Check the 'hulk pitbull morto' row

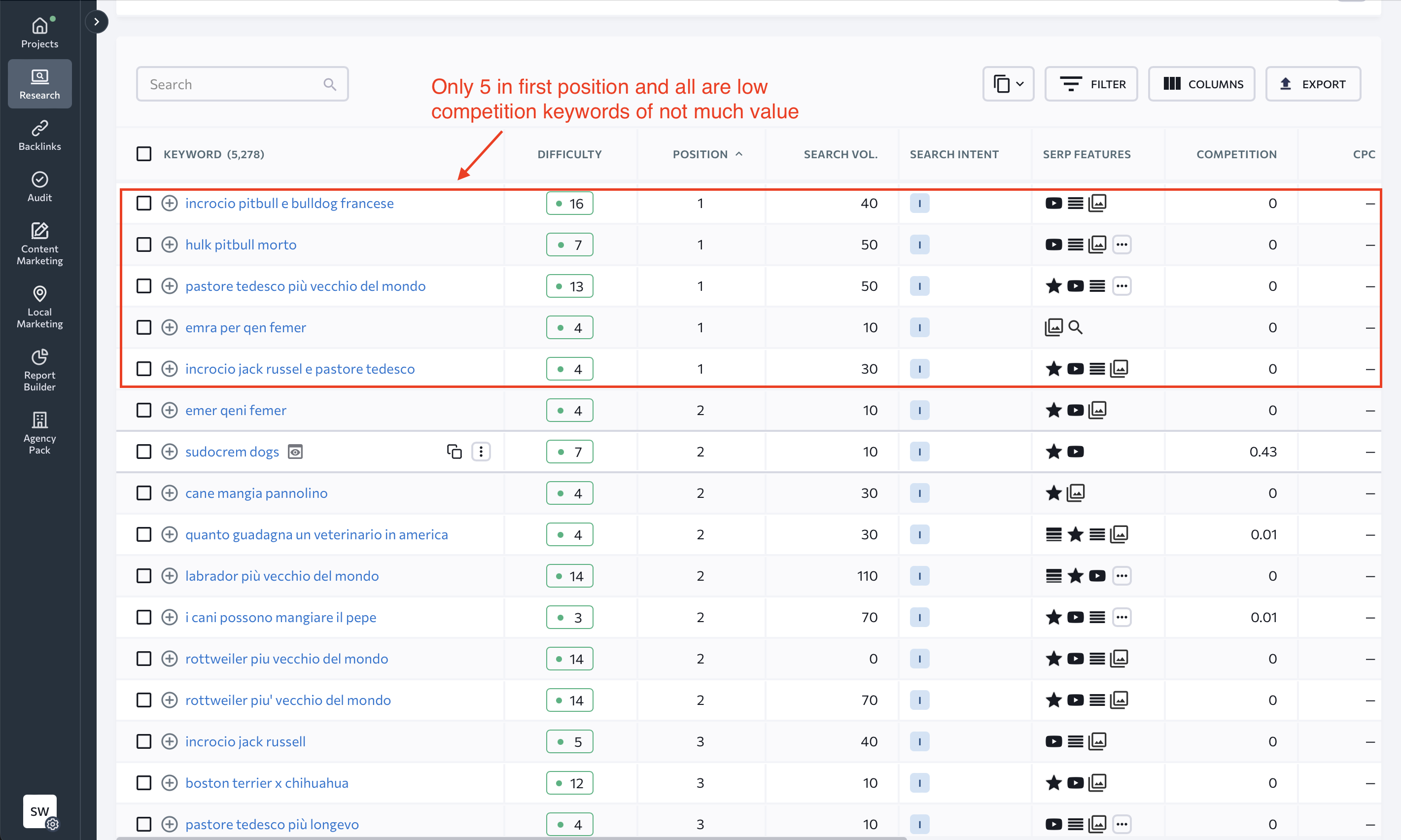pyautogui.click(x=144, y=245)
